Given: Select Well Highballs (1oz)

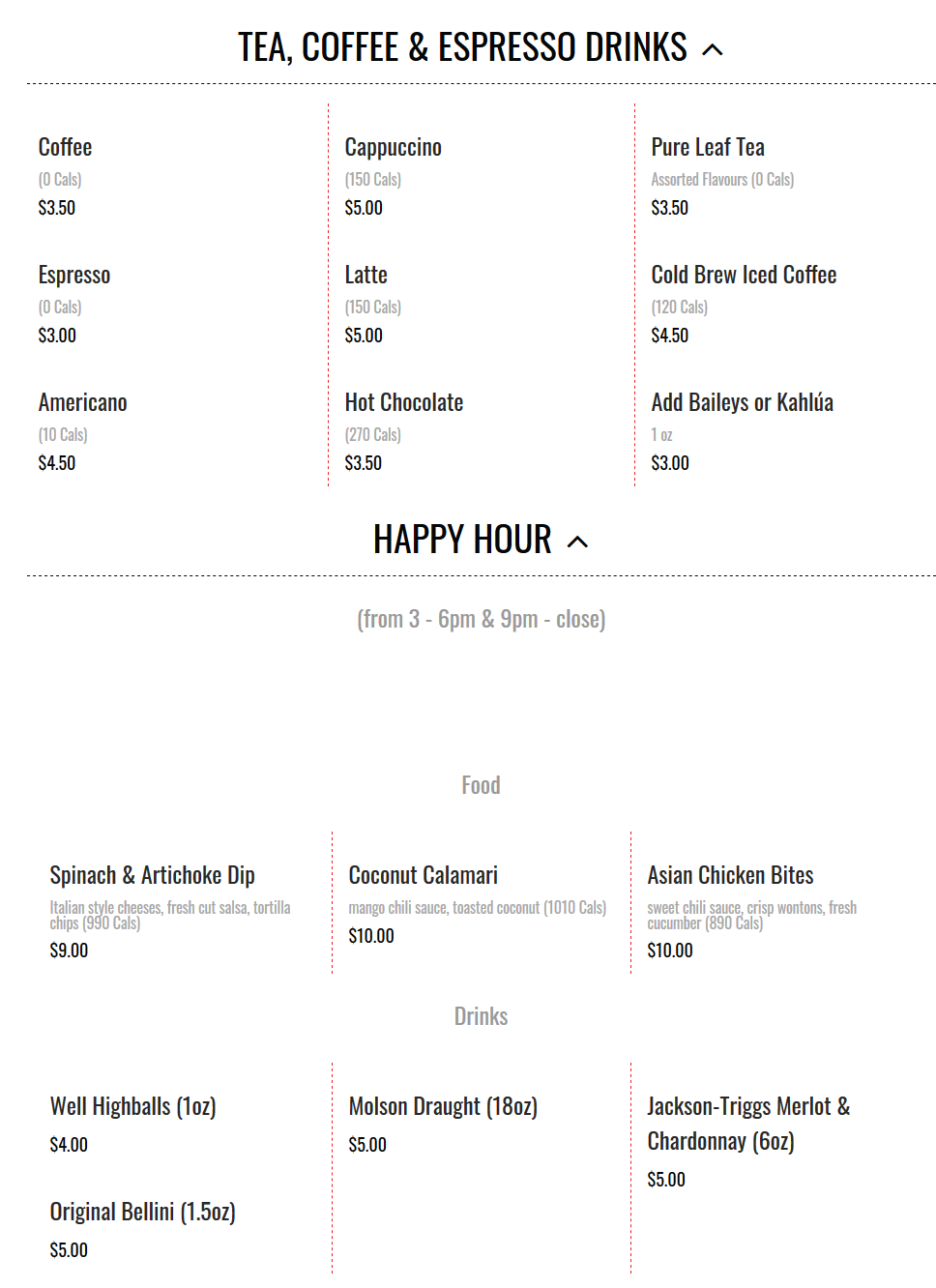Looking at the screenshot, I should (133, 1106).
